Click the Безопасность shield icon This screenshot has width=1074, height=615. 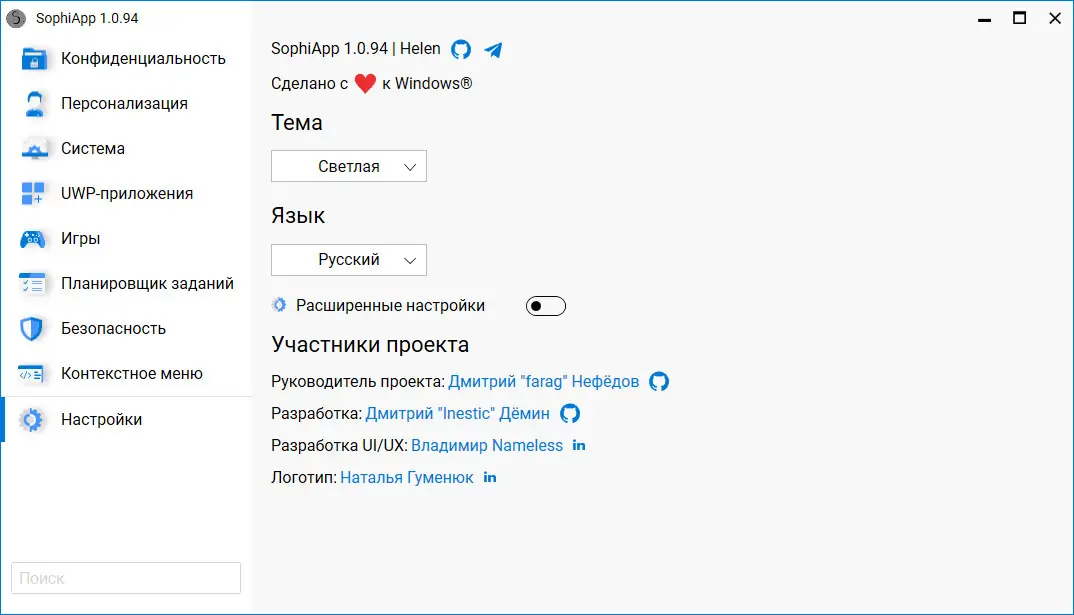click(x=34, y=329)
